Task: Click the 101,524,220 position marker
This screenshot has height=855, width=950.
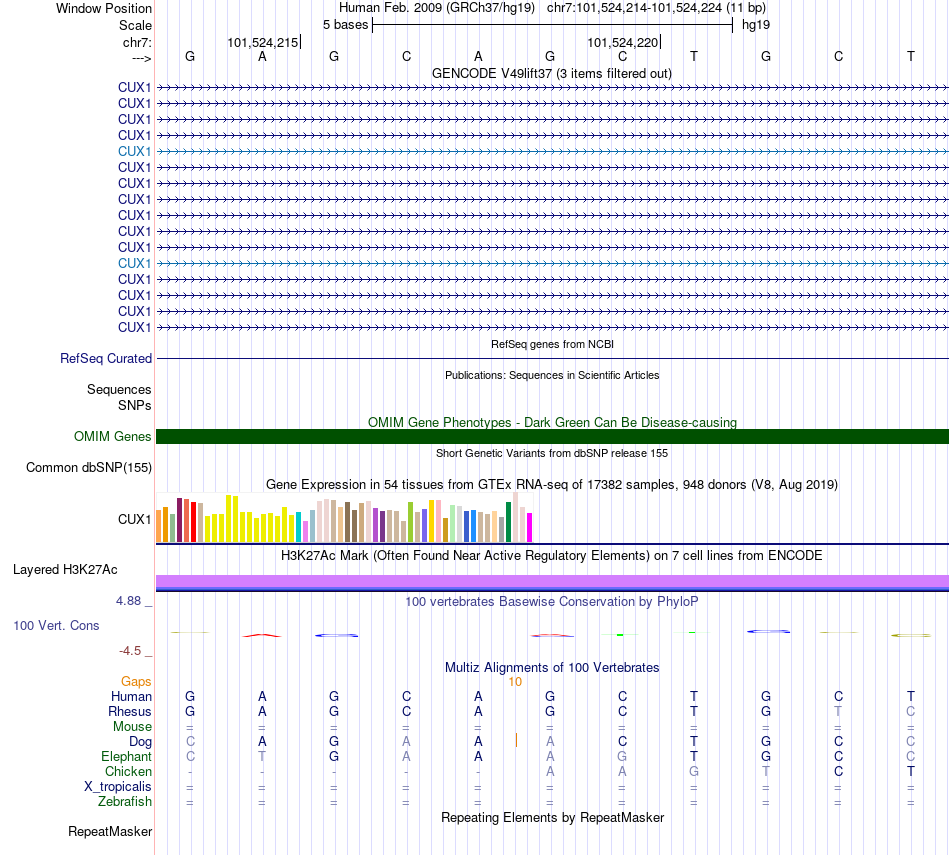Action: click(x=623, y=42)
